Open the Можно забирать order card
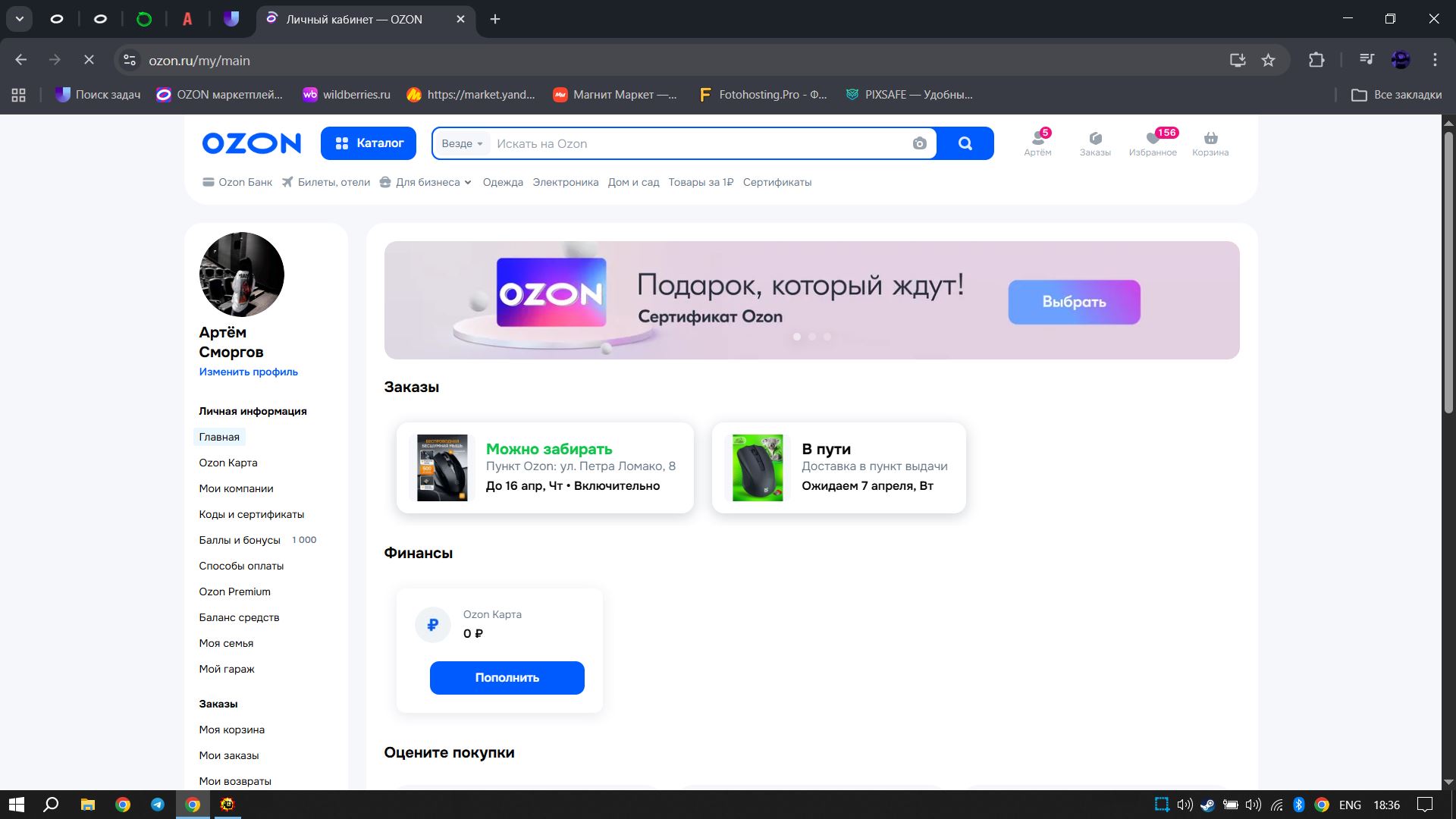Viewport: 1456px width, 819px height. 544,467
